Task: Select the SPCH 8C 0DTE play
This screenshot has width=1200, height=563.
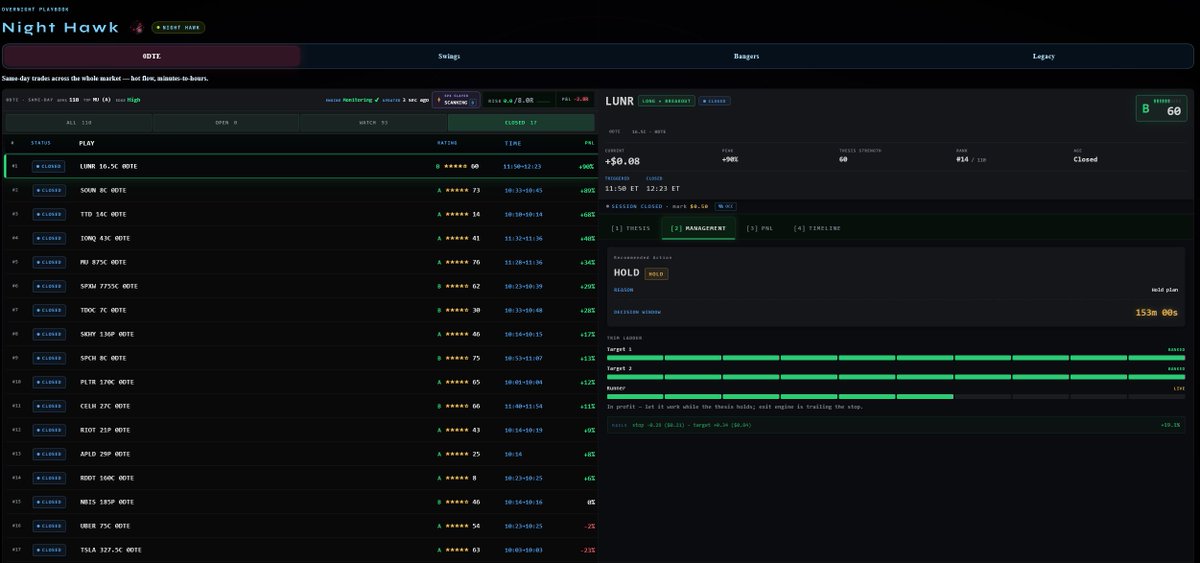Action: click(300, 358)
